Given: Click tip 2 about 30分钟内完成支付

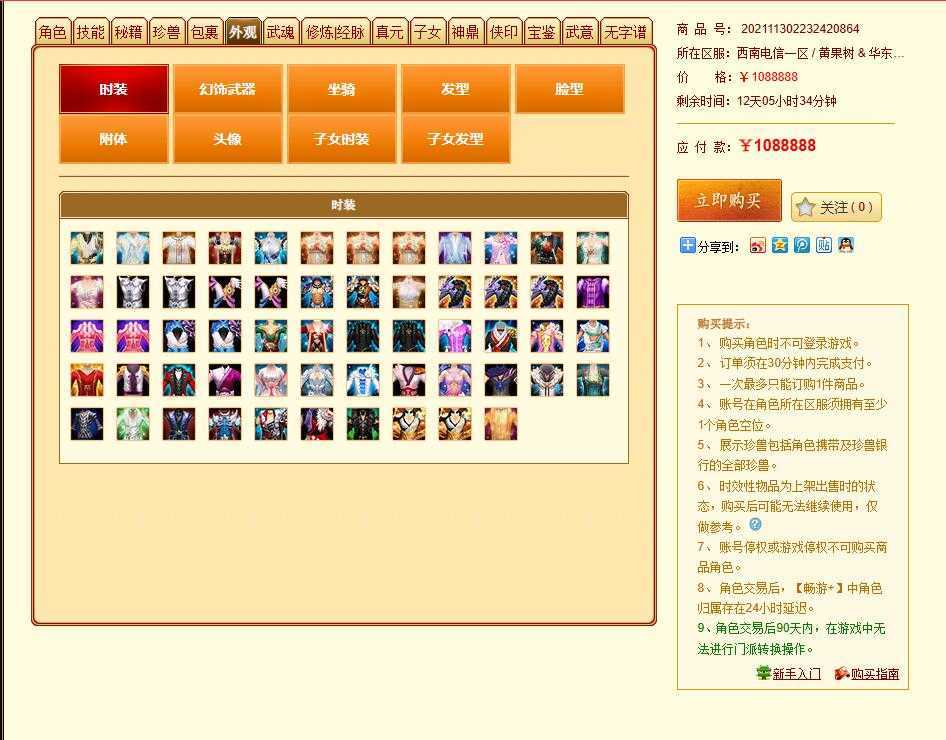Looking at the screenshot, I should tap(784, 363).
